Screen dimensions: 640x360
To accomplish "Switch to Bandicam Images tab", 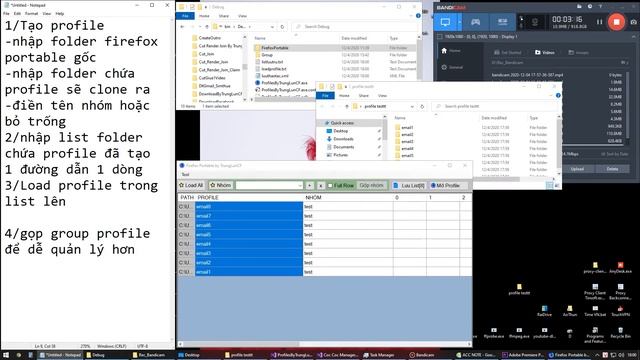I will coord(578,52).
